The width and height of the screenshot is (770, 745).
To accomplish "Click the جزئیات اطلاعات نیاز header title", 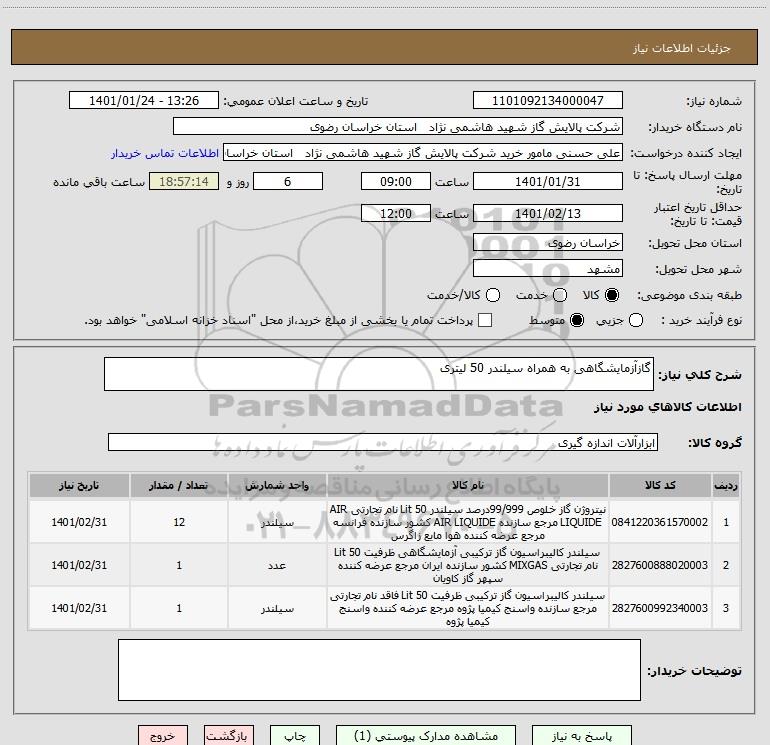I will [x=682, y=48].
